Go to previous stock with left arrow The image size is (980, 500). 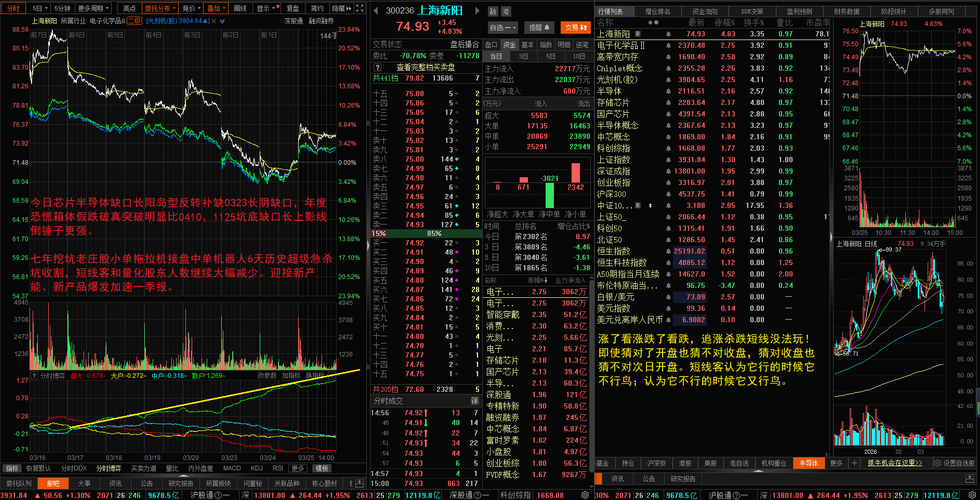[376, 11]
